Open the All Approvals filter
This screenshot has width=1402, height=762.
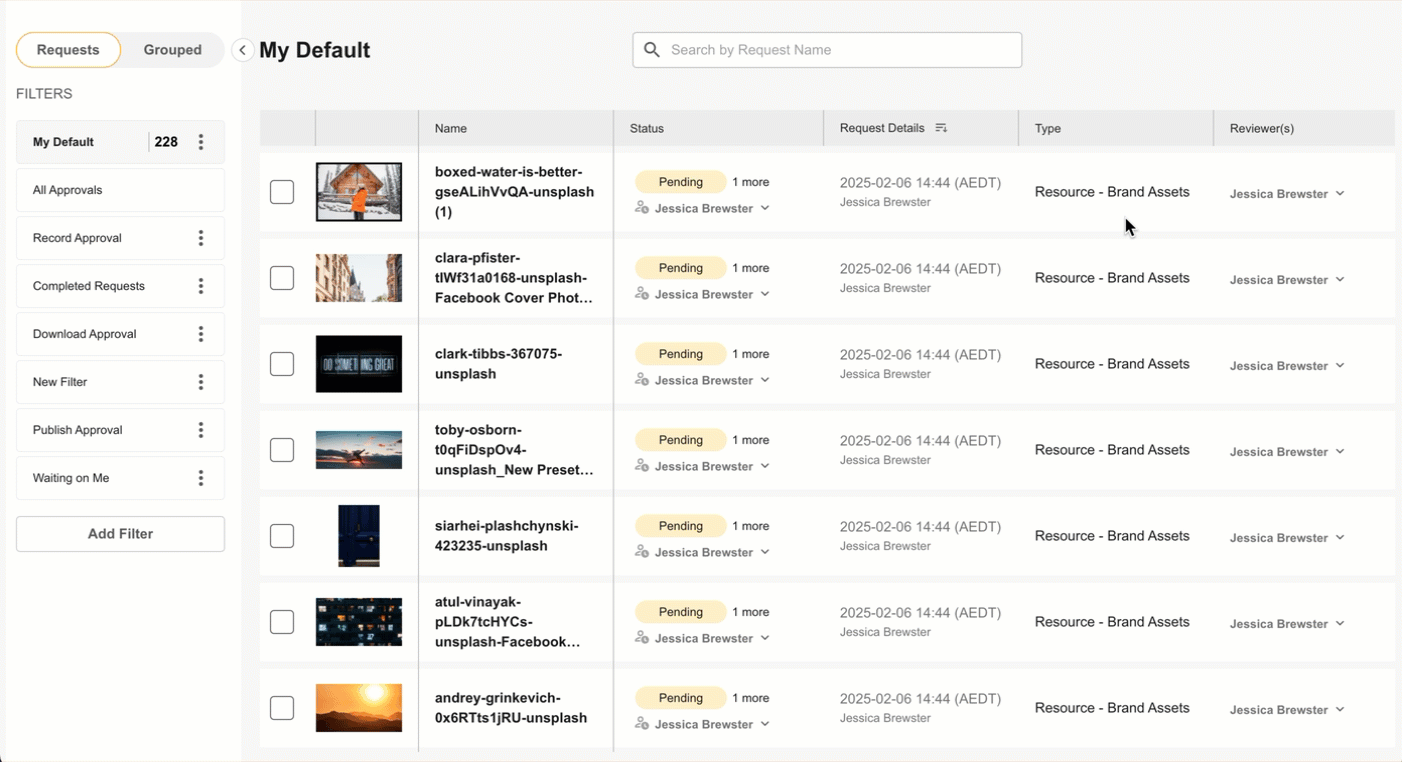pos(120,190)
